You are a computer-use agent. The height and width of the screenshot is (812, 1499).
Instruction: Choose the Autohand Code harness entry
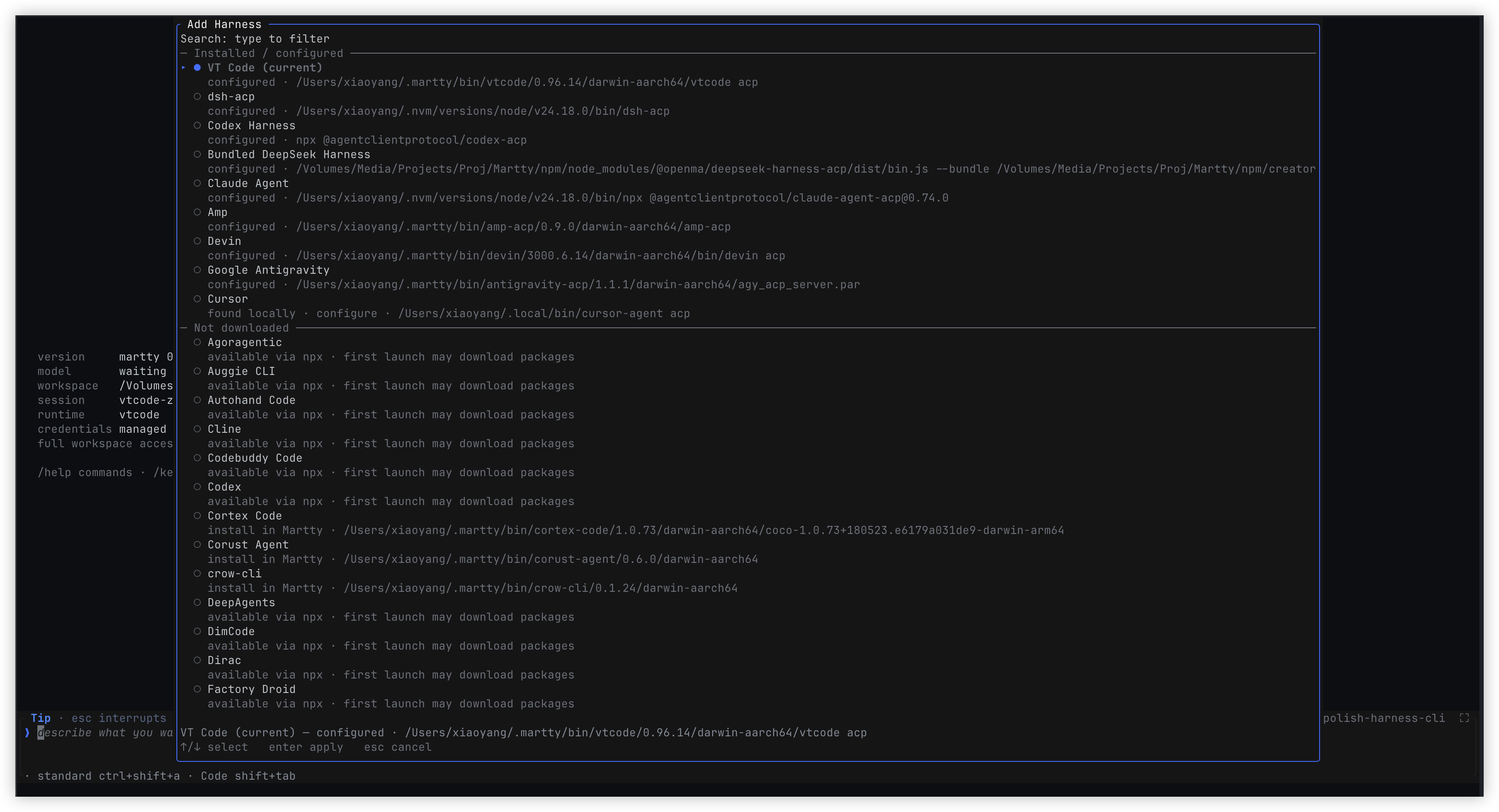tap(251, 400)
